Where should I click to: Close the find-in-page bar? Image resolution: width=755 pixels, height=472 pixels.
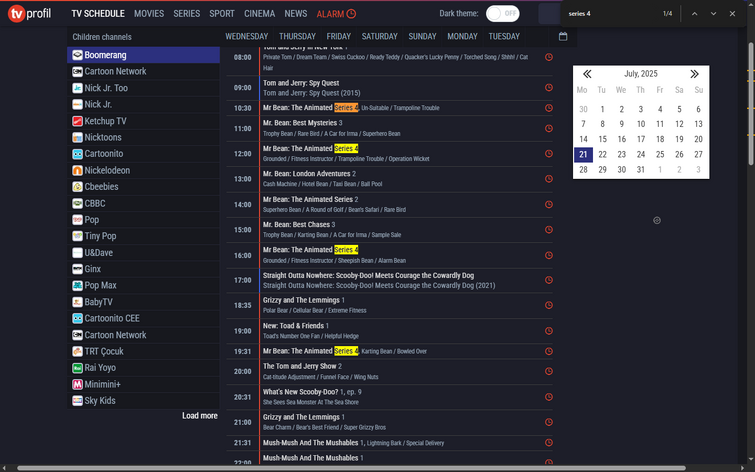click(x=732, y=13)
